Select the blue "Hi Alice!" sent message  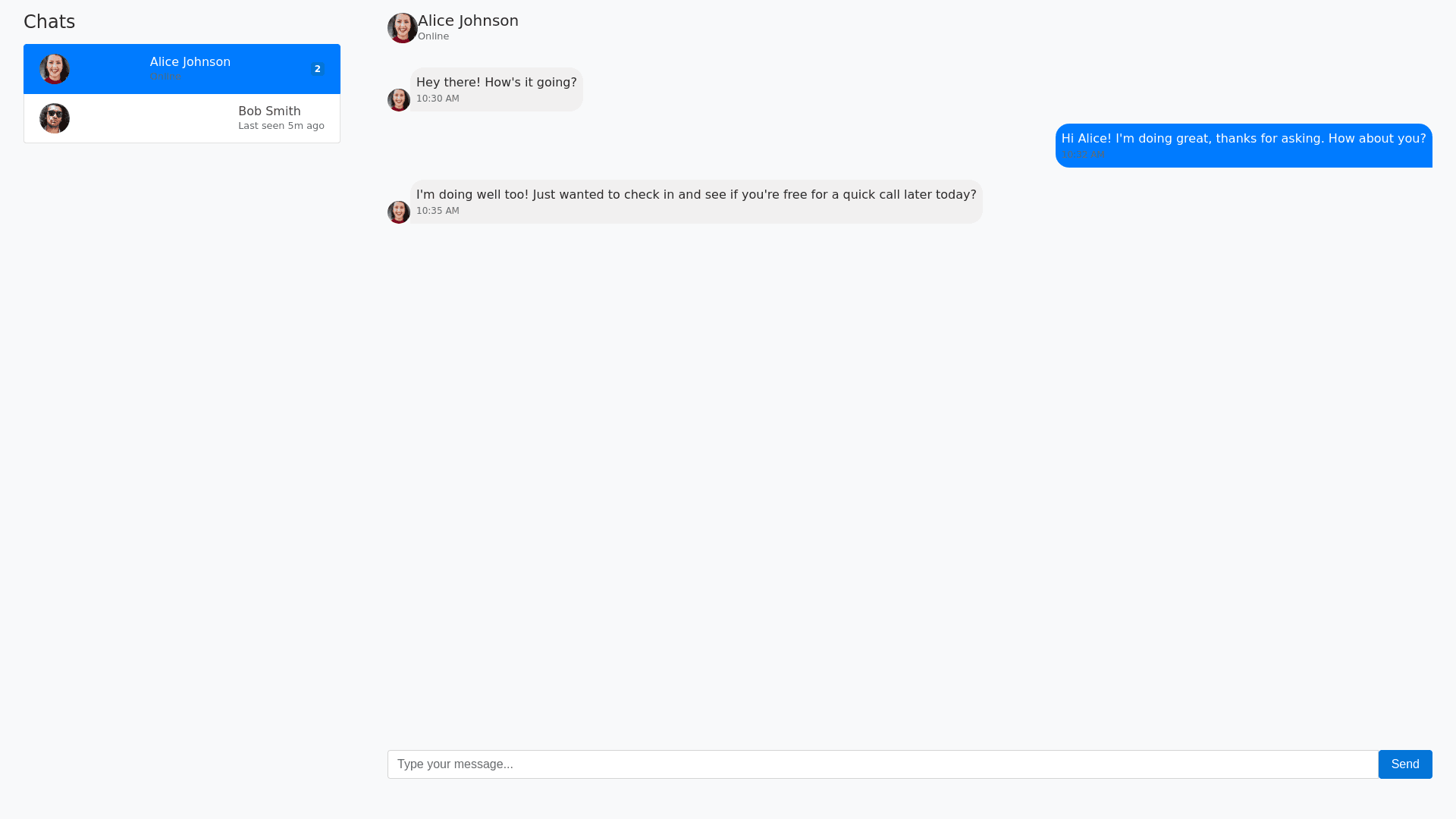tap(1243, 139)
